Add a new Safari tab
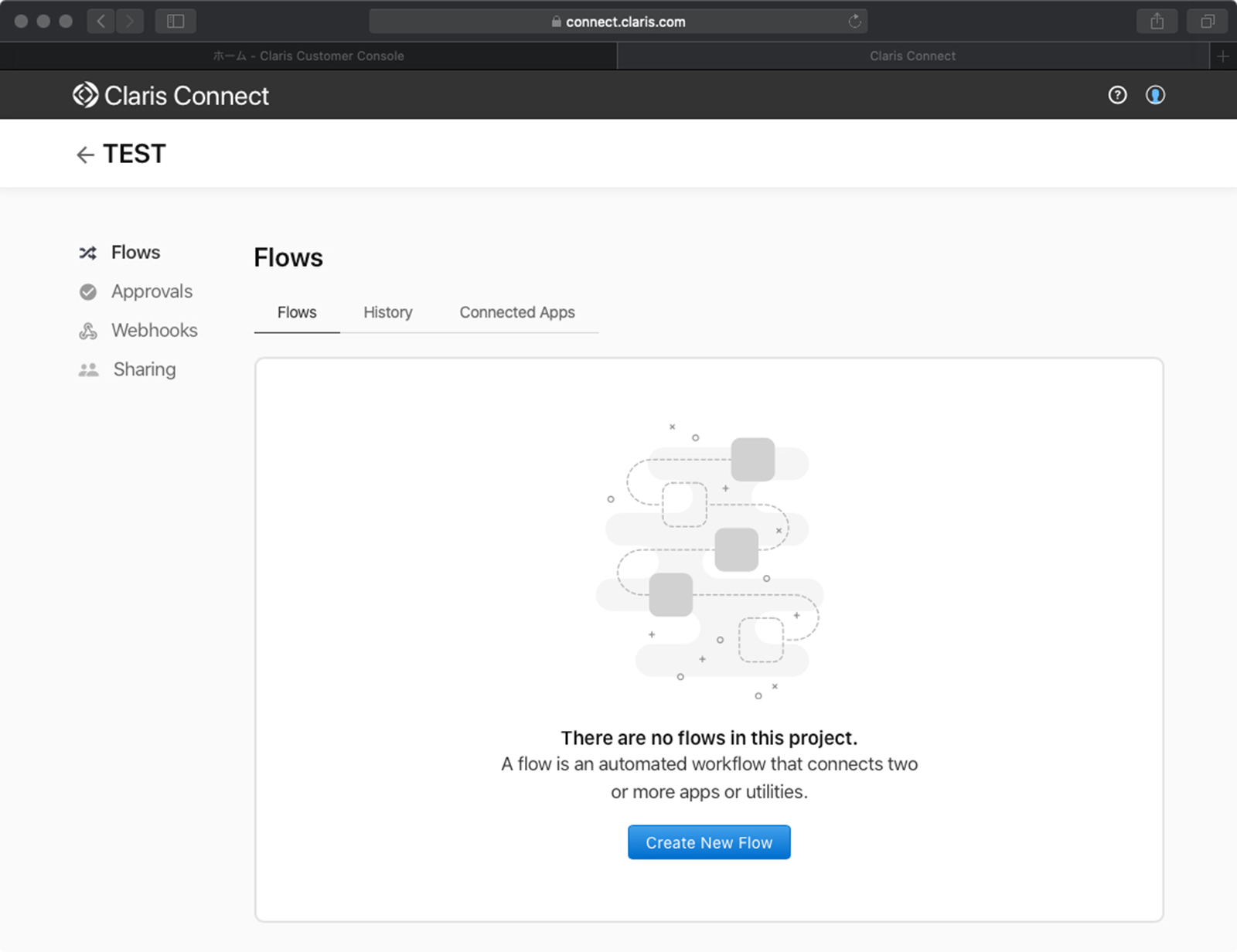This screenshot has height=952, width=1237. pyautogui.click(x=1222, y=56)
